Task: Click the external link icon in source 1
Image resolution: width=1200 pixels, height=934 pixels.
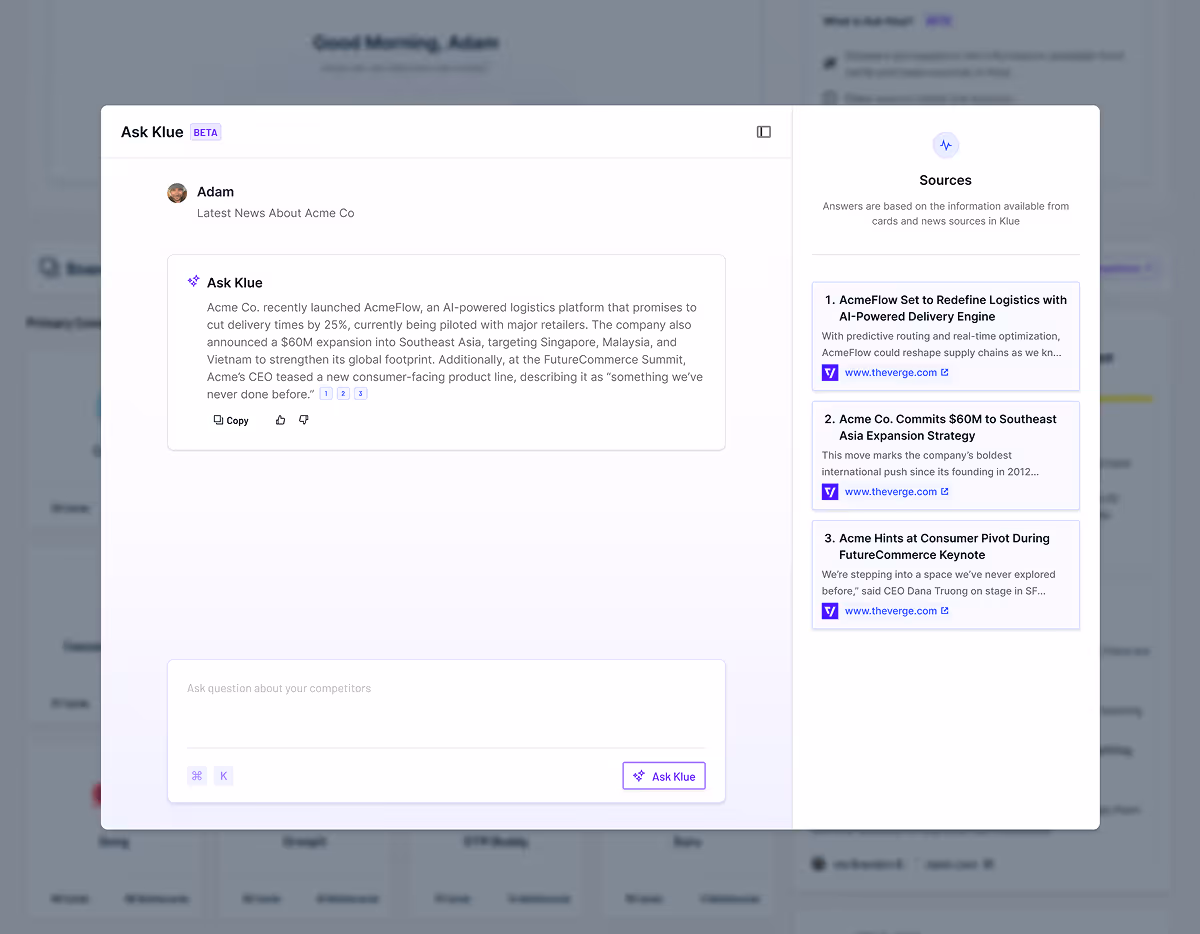Action: 945,372
